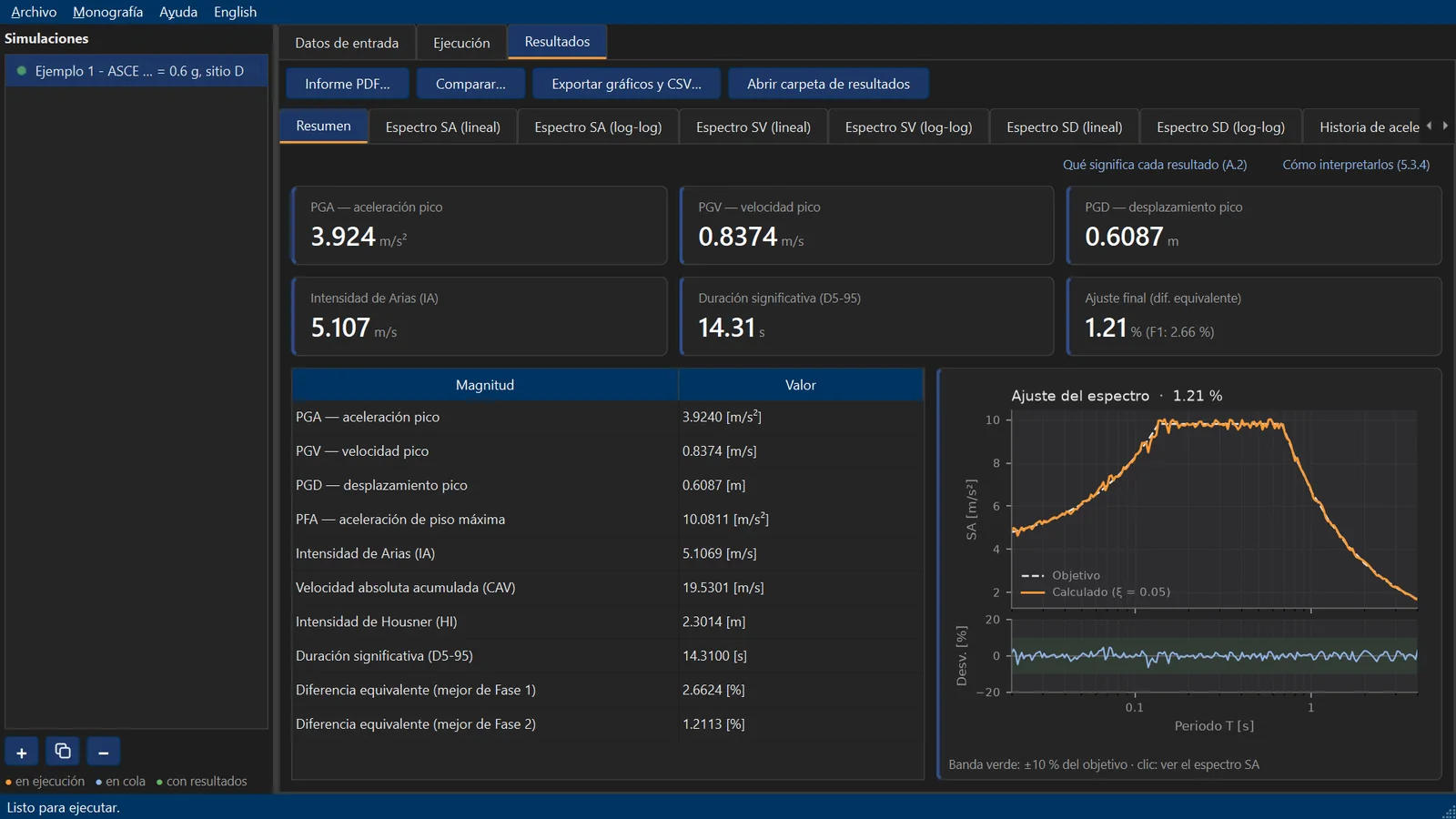This screenshot has height=819, width=1456.
Task: Switch to Ejecución tab
Action: click(x=461, y=43)
